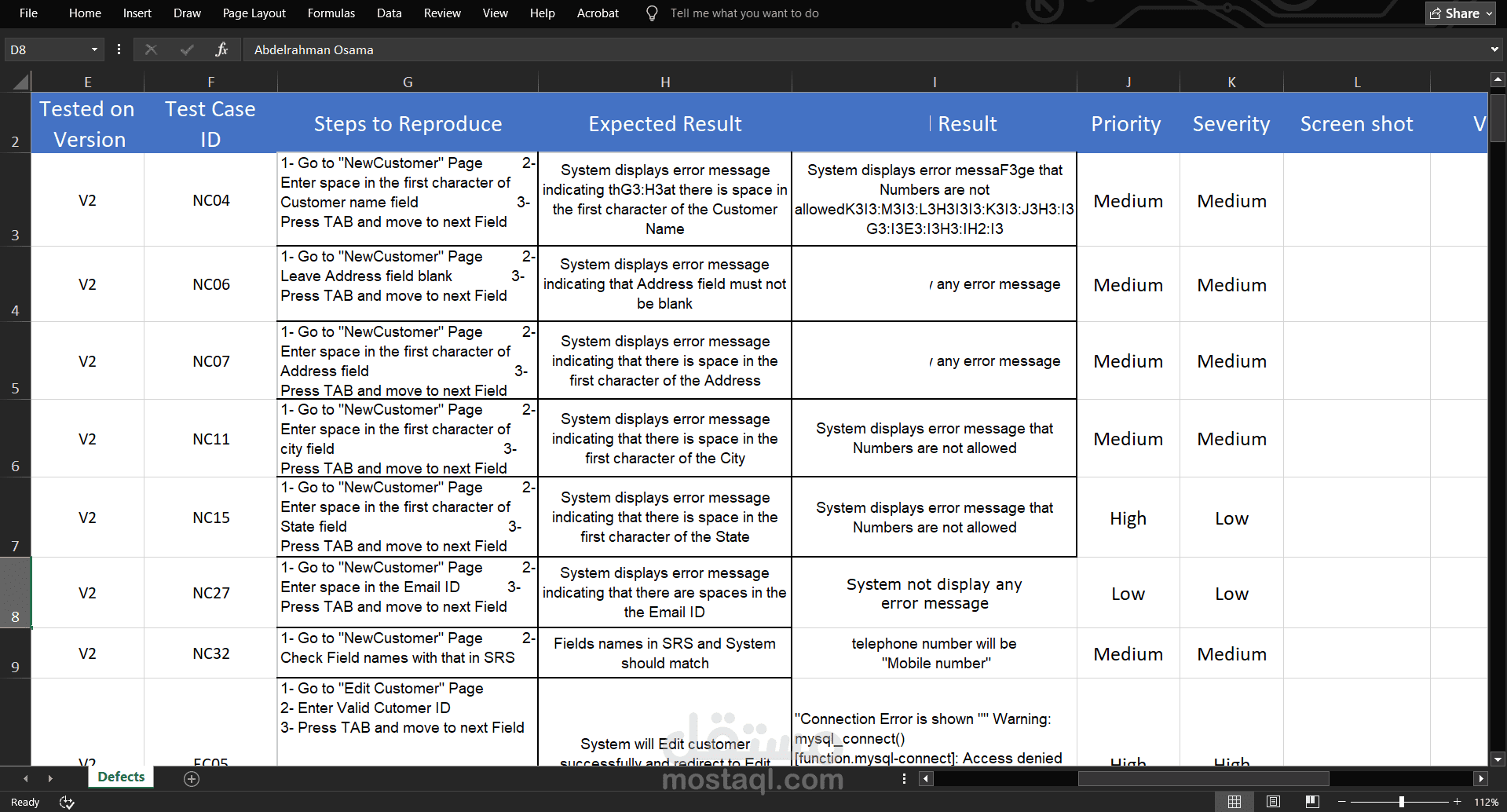Select the Priority header cell
Screen dimensions: 1507x812
[1128, 123]
